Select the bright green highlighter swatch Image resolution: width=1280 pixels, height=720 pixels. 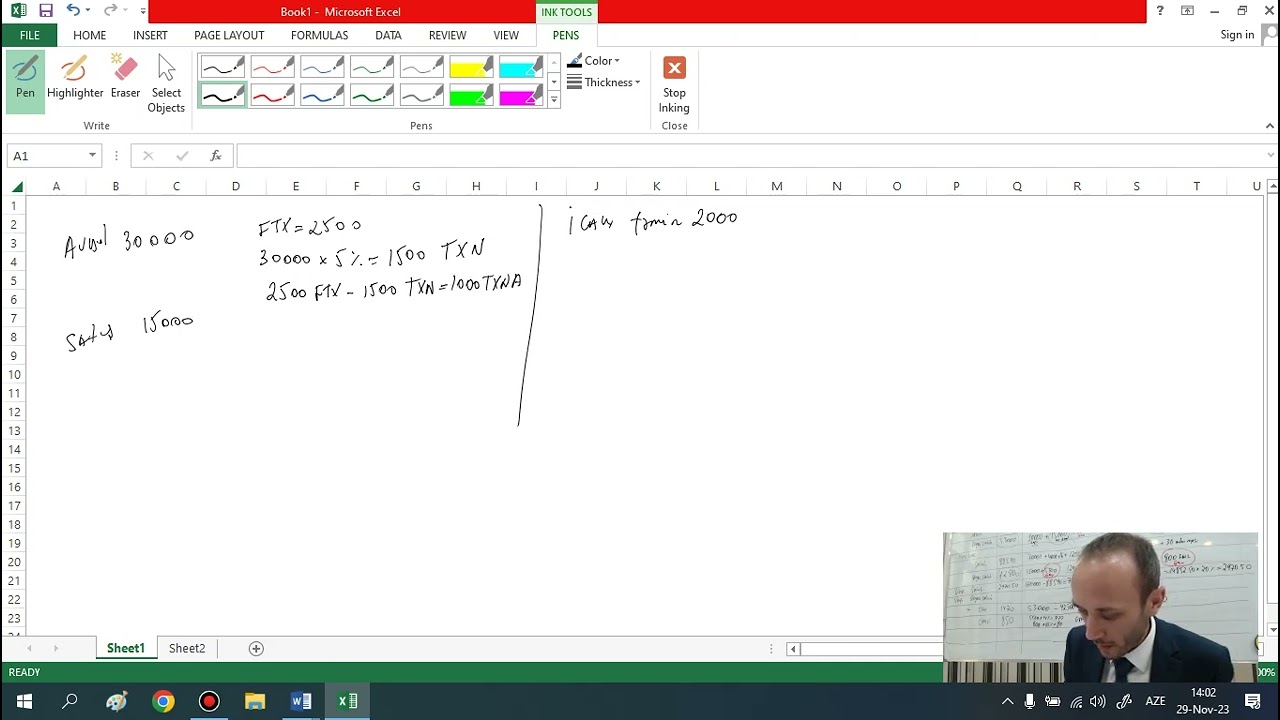[x=471, y=95]
